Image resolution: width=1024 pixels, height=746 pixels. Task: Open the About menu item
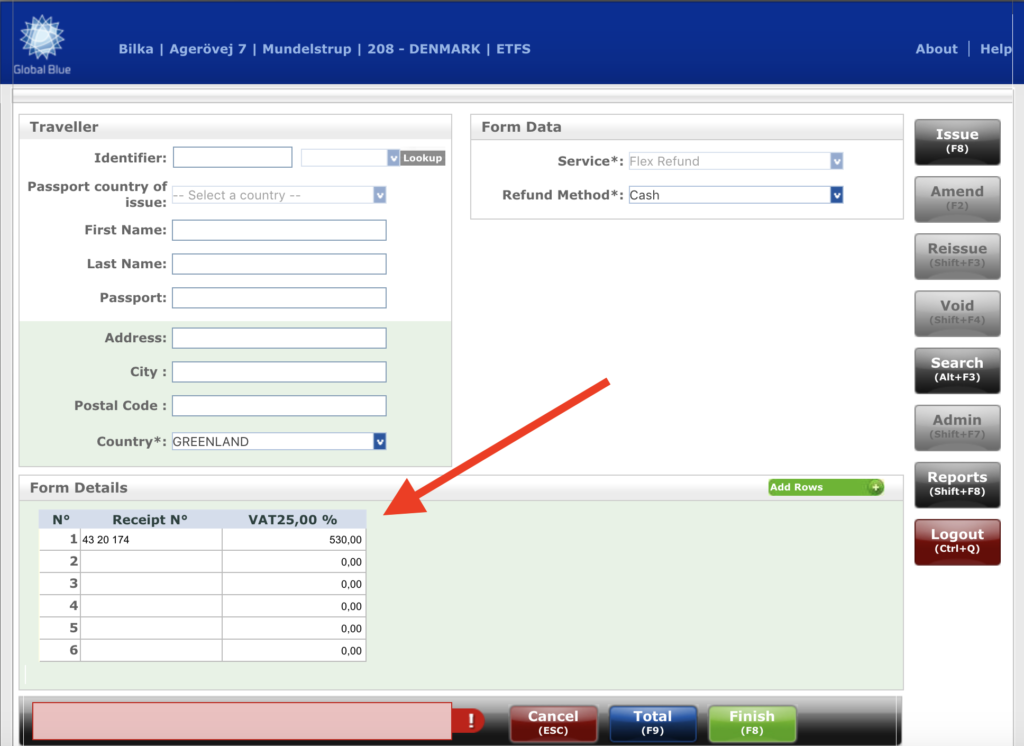coord(936,49)
